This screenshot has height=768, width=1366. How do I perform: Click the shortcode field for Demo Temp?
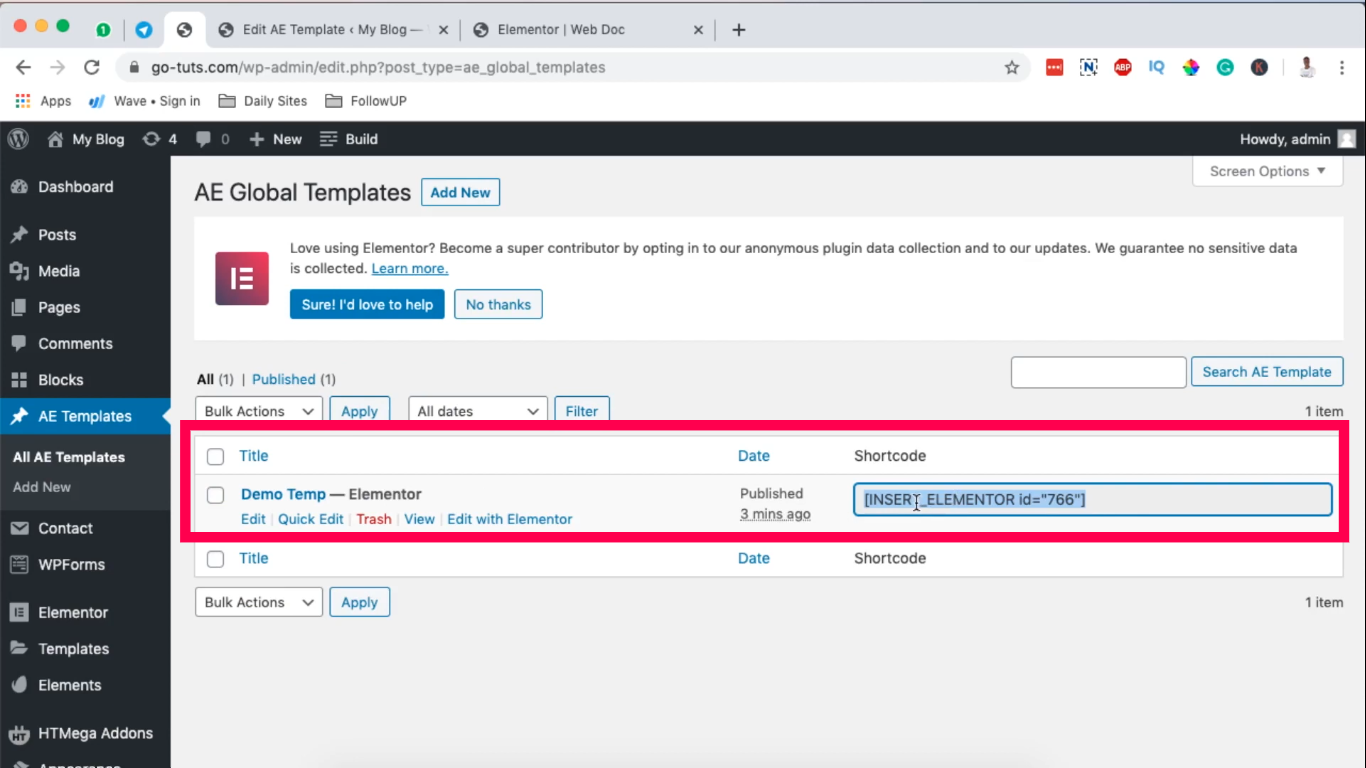pos(1092,499)
